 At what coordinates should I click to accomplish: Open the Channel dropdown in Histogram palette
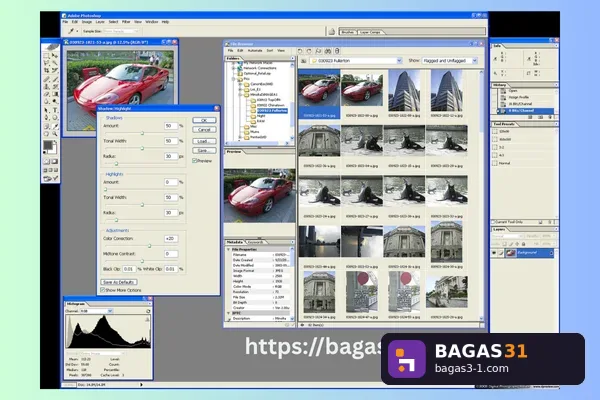[110, 311]
